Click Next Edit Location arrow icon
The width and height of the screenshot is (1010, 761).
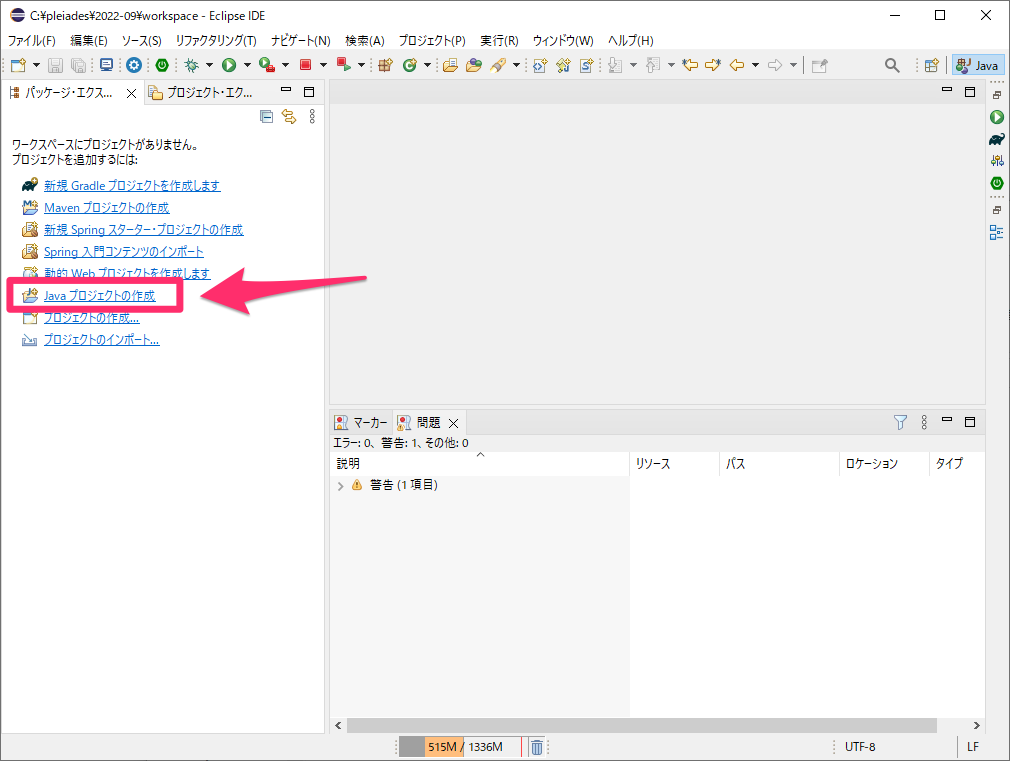coord(713,65)
